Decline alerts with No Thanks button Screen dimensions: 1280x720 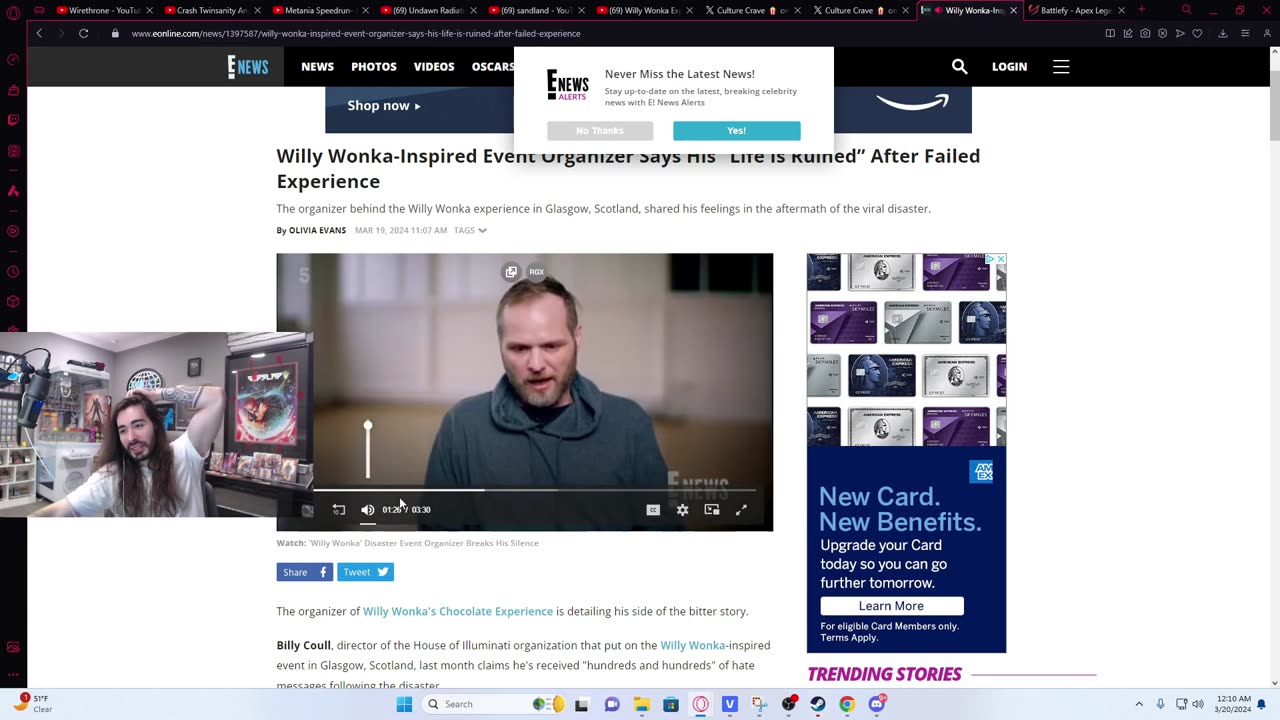coord(600,131)
